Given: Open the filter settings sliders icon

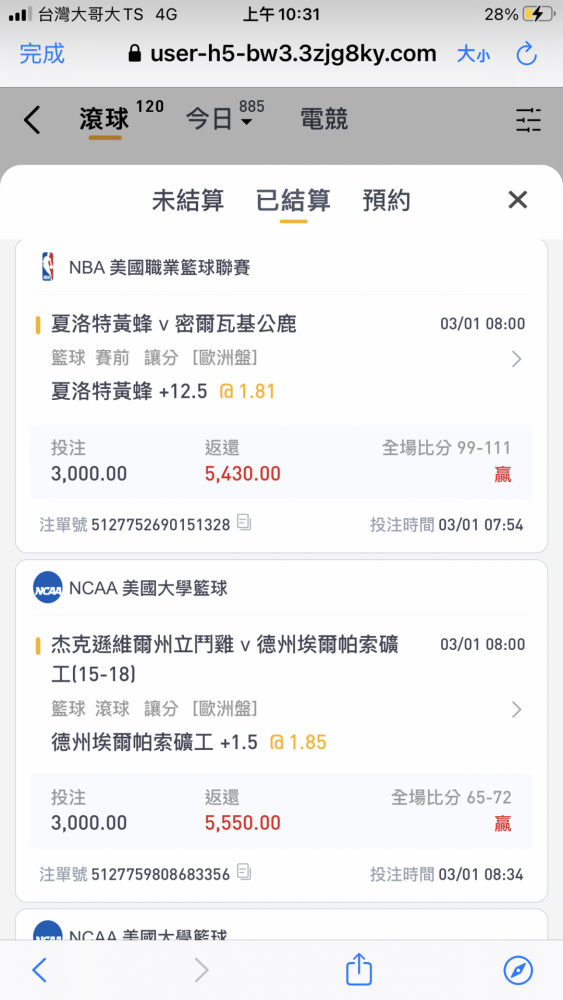Looking at the screenshot, I should coord(528,120).
